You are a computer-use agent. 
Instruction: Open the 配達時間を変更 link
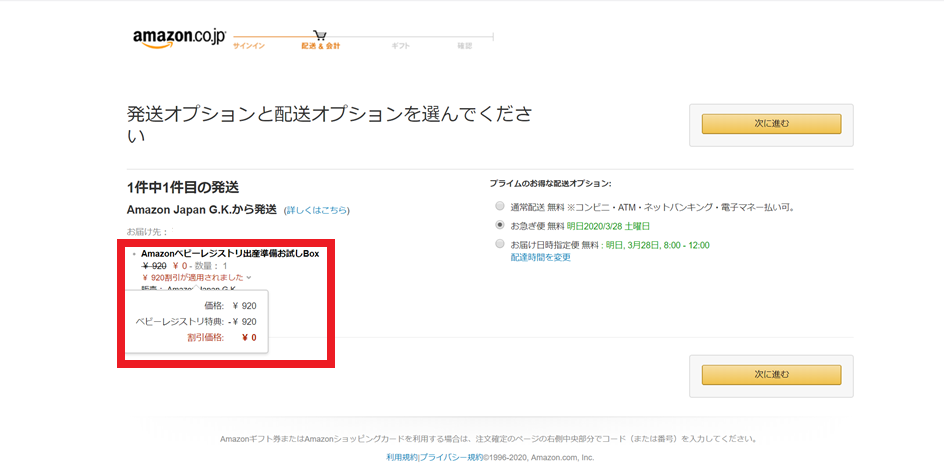(x=541, y=258)
